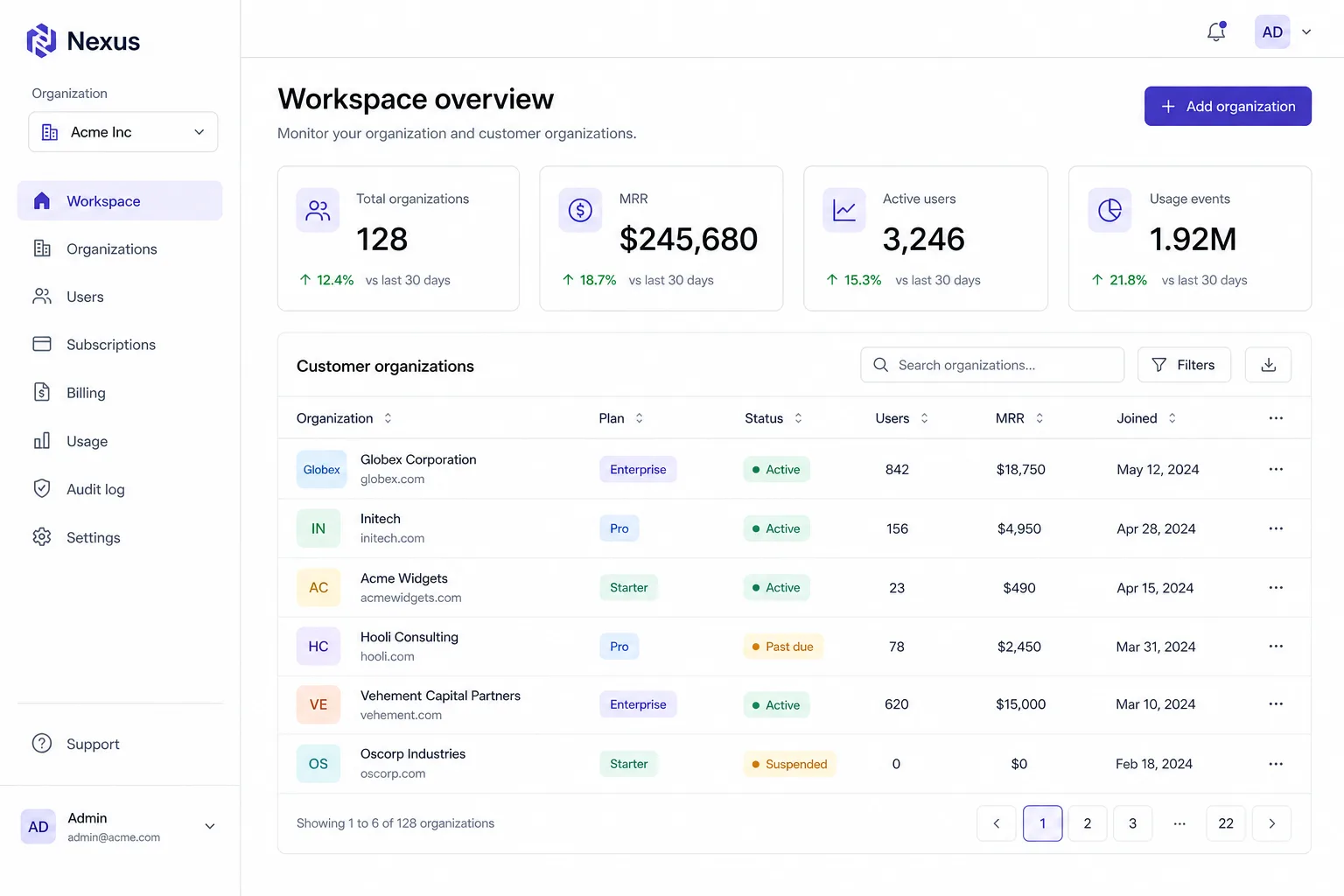Click 'Showing 1 to 6 of 128 organizations'
The height and width of the screenshot is (896, 1344).
[395, 823]
